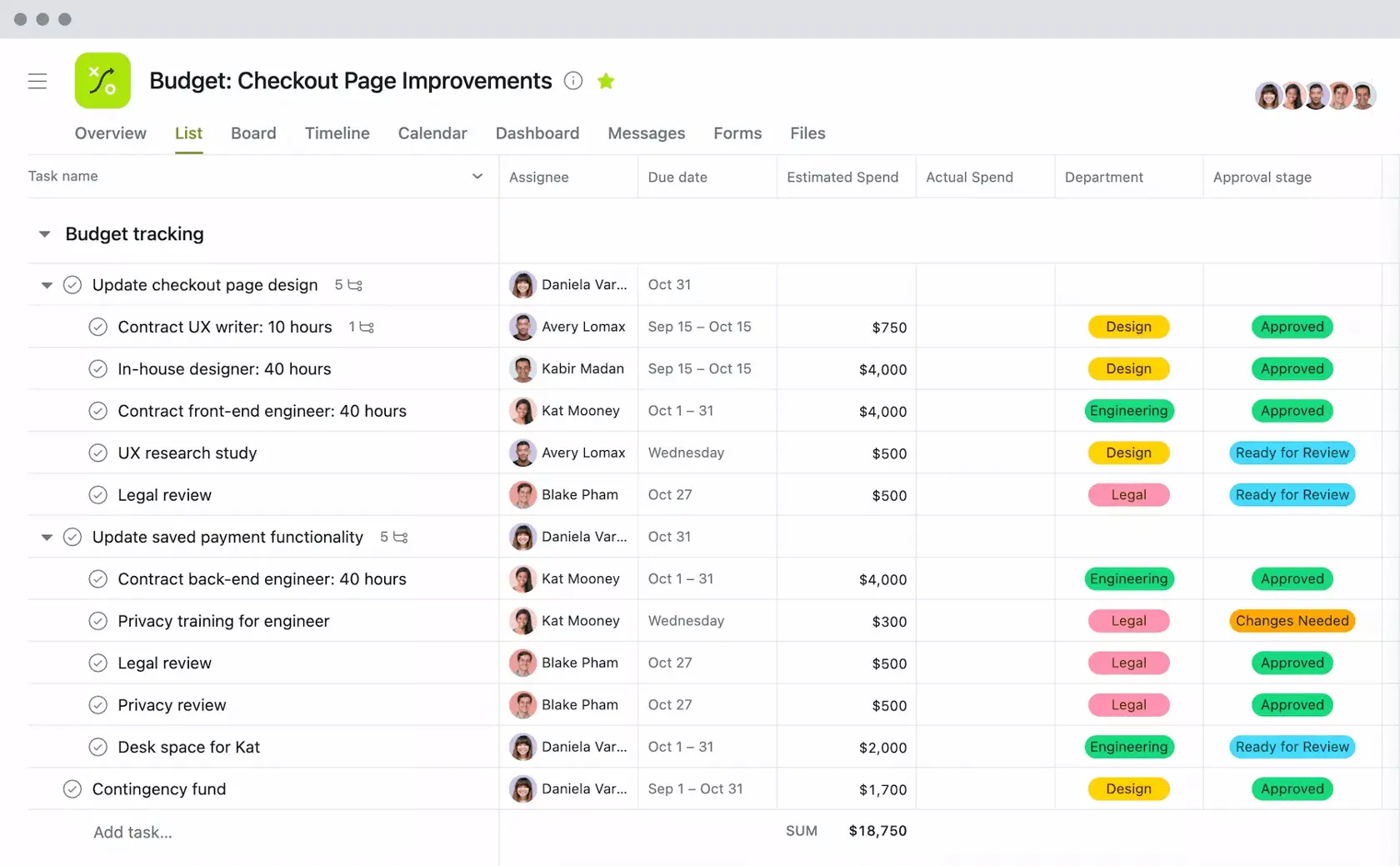Mark Legal review task complete
Image resolution: width=1400 pixels, height=866 pixels.
[x=97, y=494]
